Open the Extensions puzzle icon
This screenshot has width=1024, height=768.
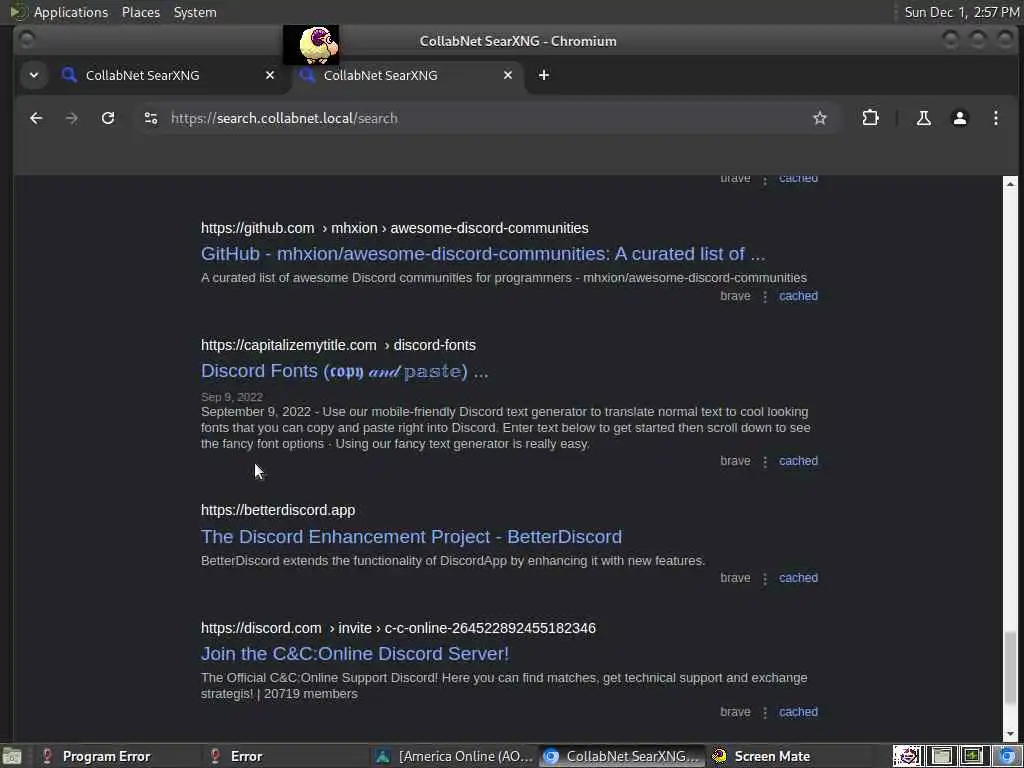coord(871,118)
